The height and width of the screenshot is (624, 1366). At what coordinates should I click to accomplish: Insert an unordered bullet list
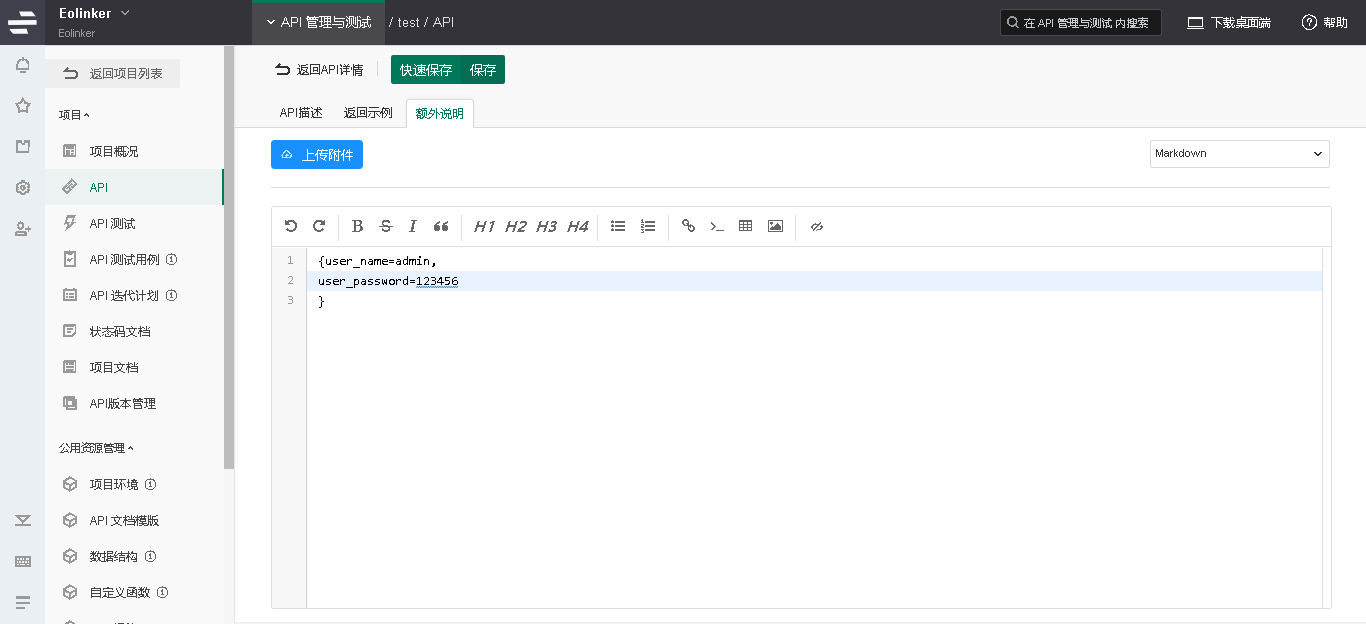click(x=618, y=226)
